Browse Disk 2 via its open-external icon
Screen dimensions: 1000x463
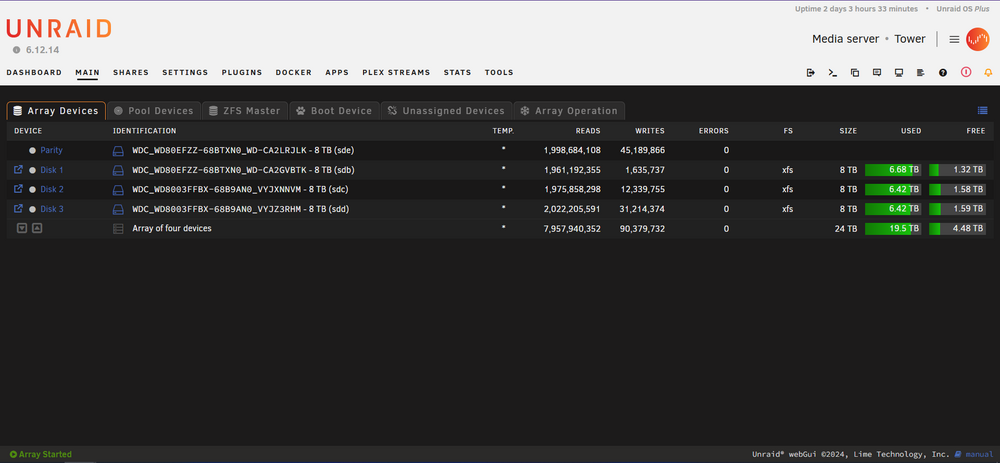[18, 189]
